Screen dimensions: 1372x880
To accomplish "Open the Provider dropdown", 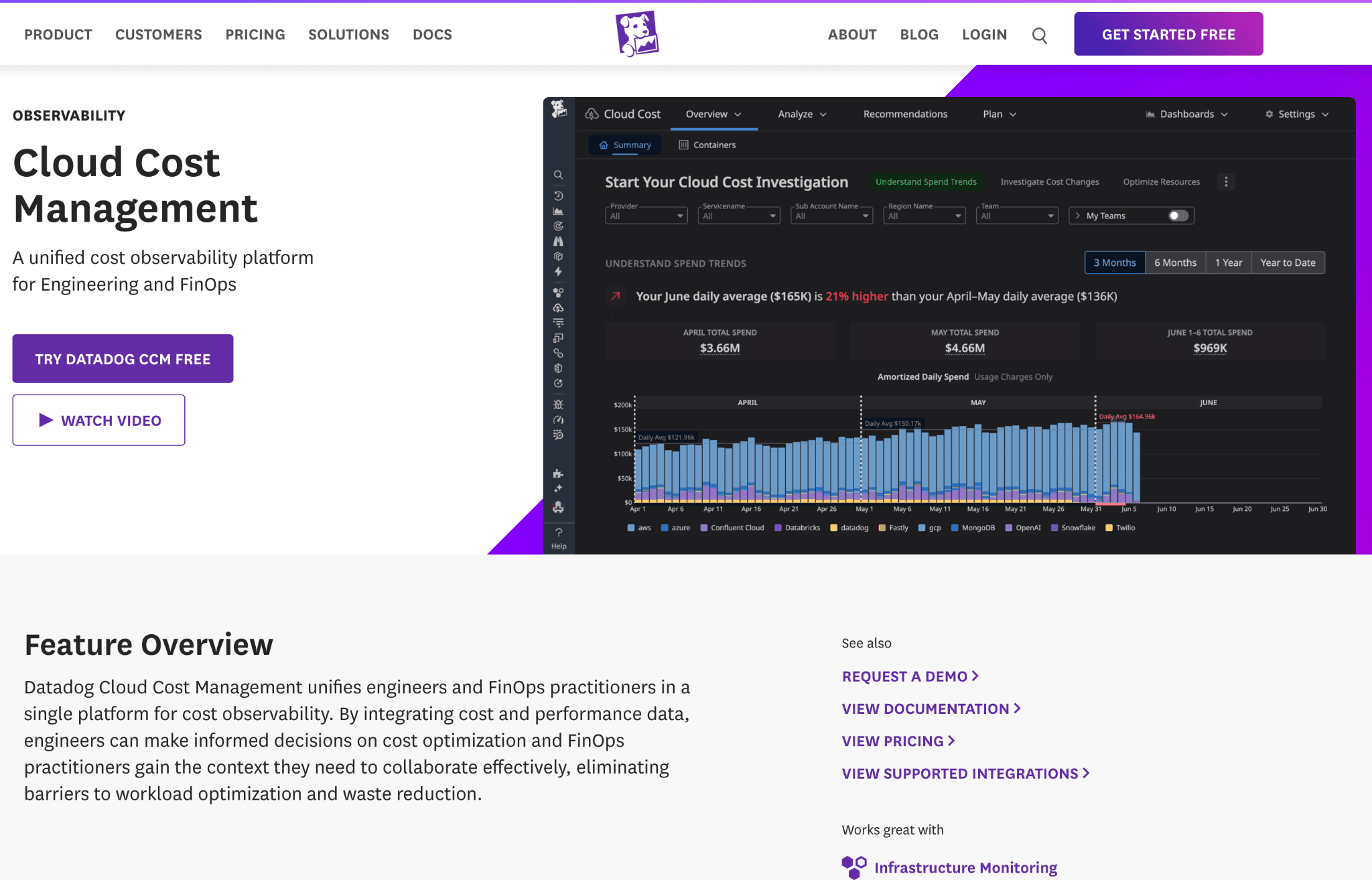I will coord(646,216).
